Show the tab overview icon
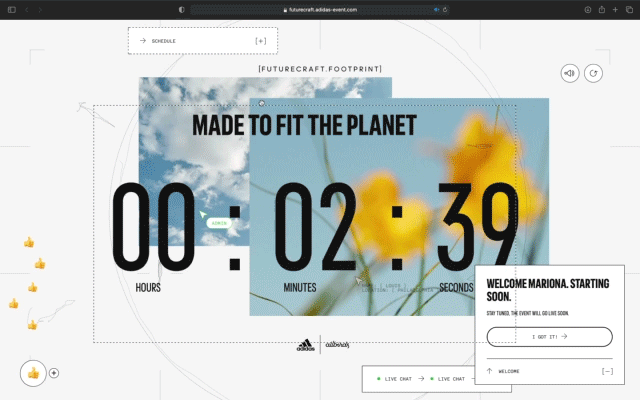Screen dimensions: 640x400 coord(629,10)
